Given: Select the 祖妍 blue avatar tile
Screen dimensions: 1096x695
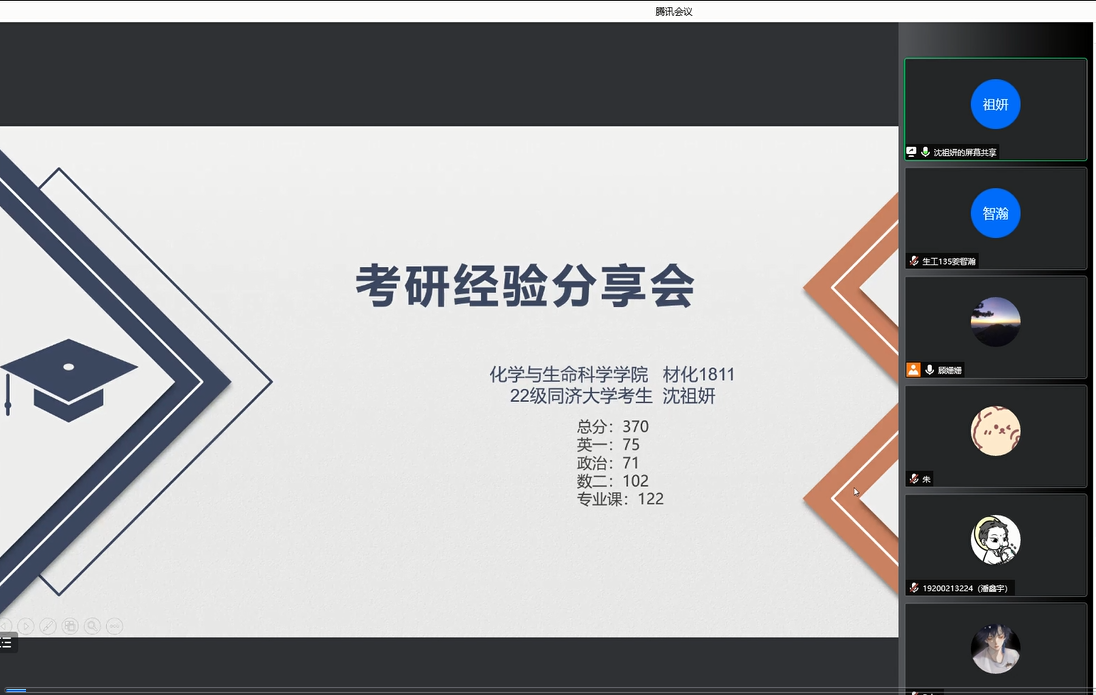Looking at the screenshot, I should pos(995,104).
